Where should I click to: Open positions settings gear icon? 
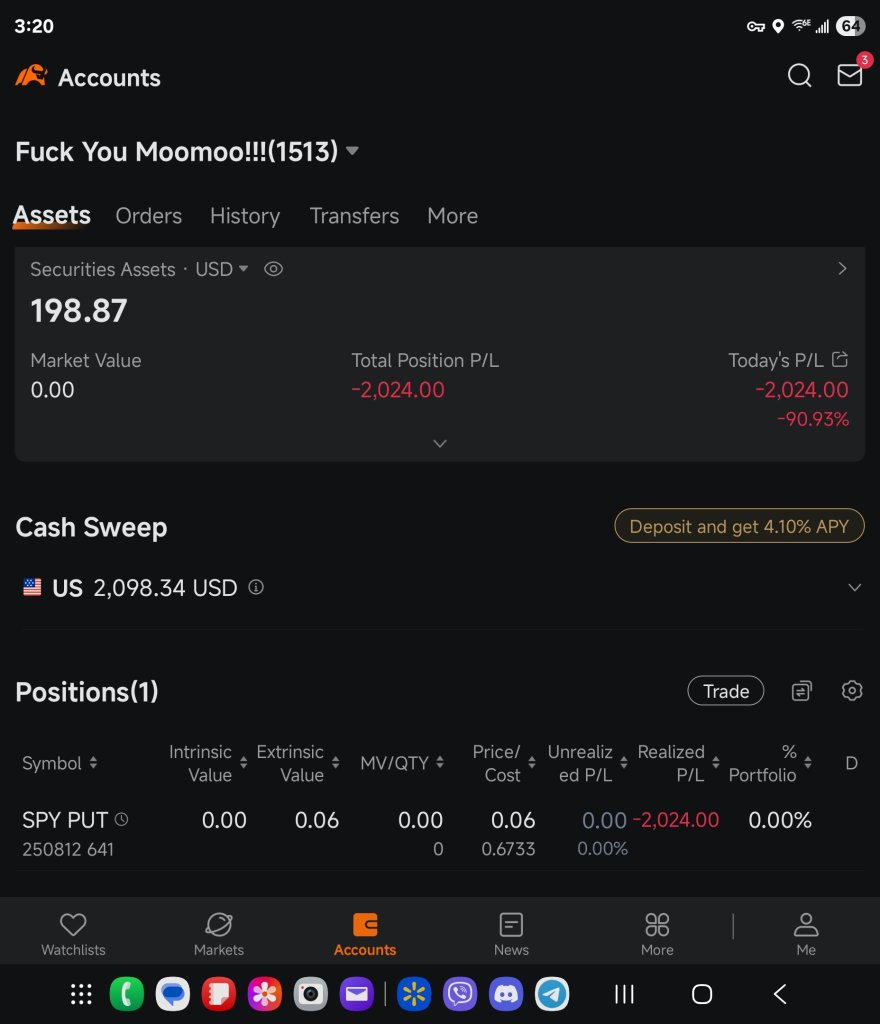click(x=852, y=690)
